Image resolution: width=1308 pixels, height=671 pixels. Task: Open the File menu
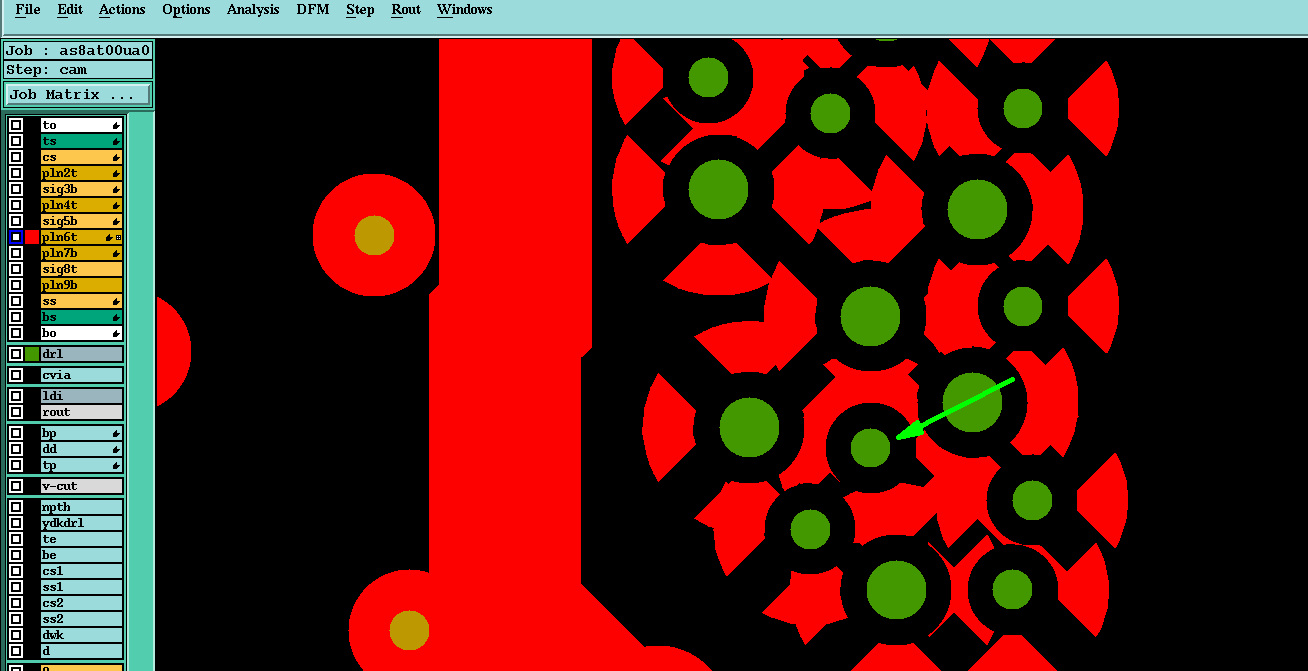pyautogui.click(x=28, y=10)
